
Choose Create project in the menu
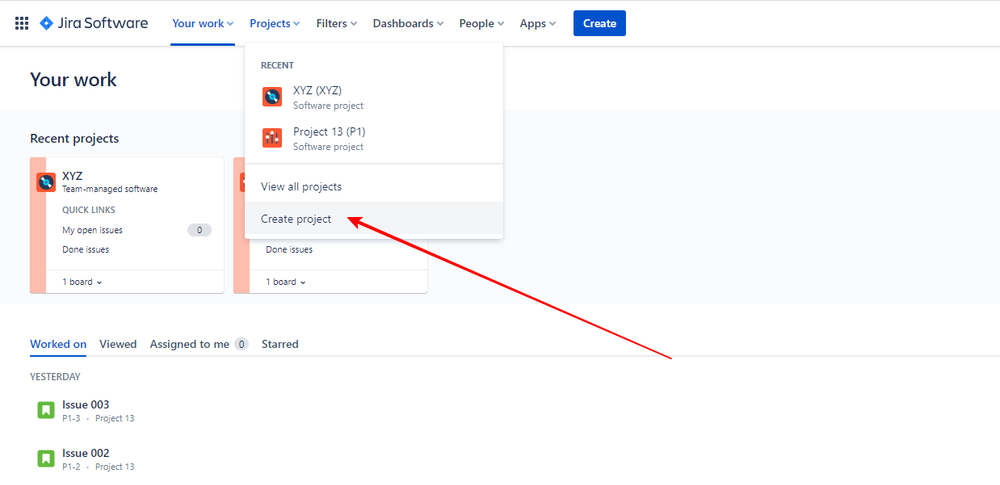[x=374, y=219]
